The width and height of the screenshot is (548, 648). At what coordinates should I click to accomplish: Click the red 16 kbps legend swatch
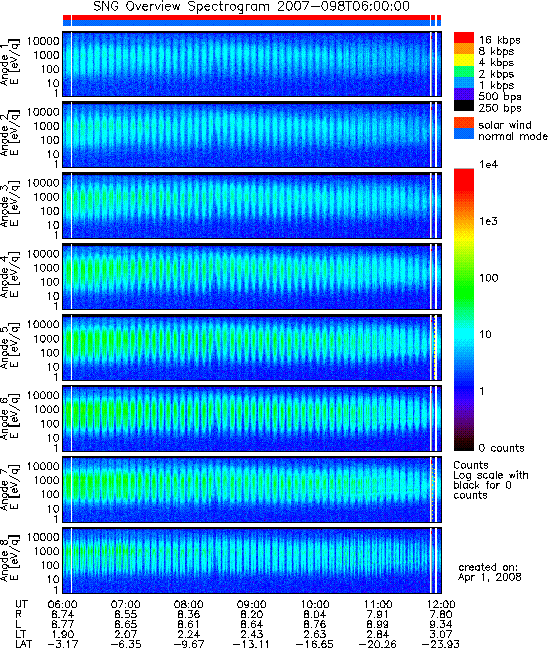[464, 38]
